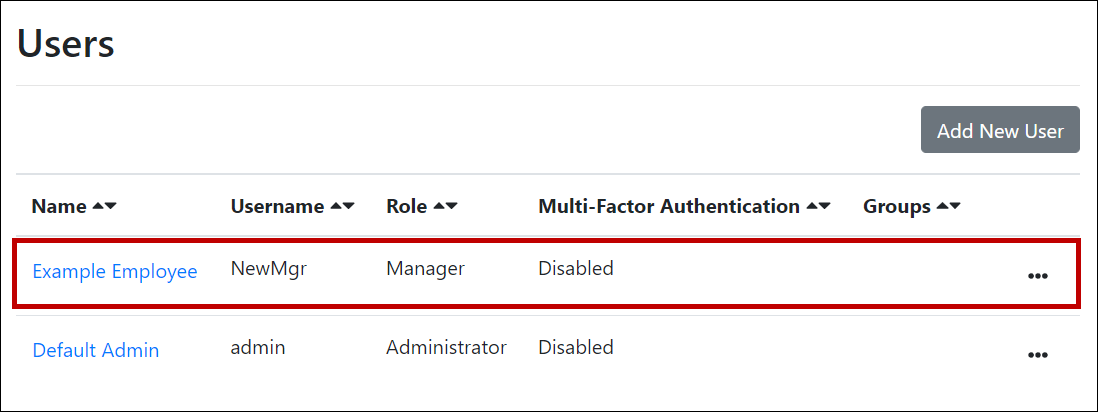1098x412 pixels.
Task: Click sort arrows beside Multi-Factor Authentication
Action: 818,207
